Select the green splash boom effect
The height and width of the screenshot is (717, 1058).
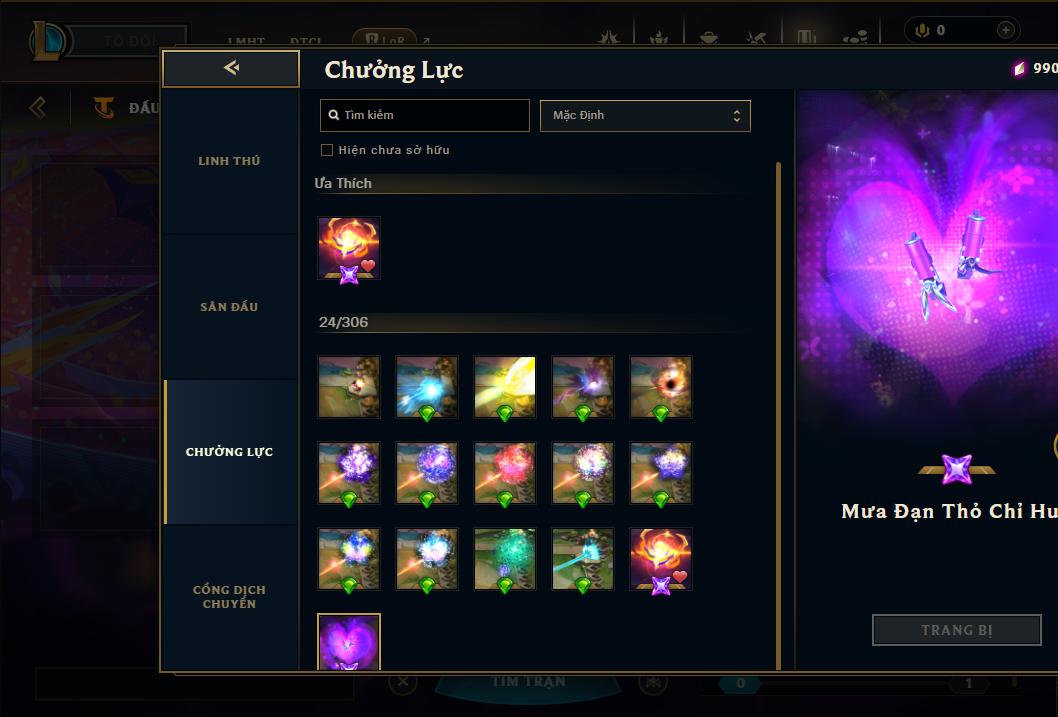(505, 559)
